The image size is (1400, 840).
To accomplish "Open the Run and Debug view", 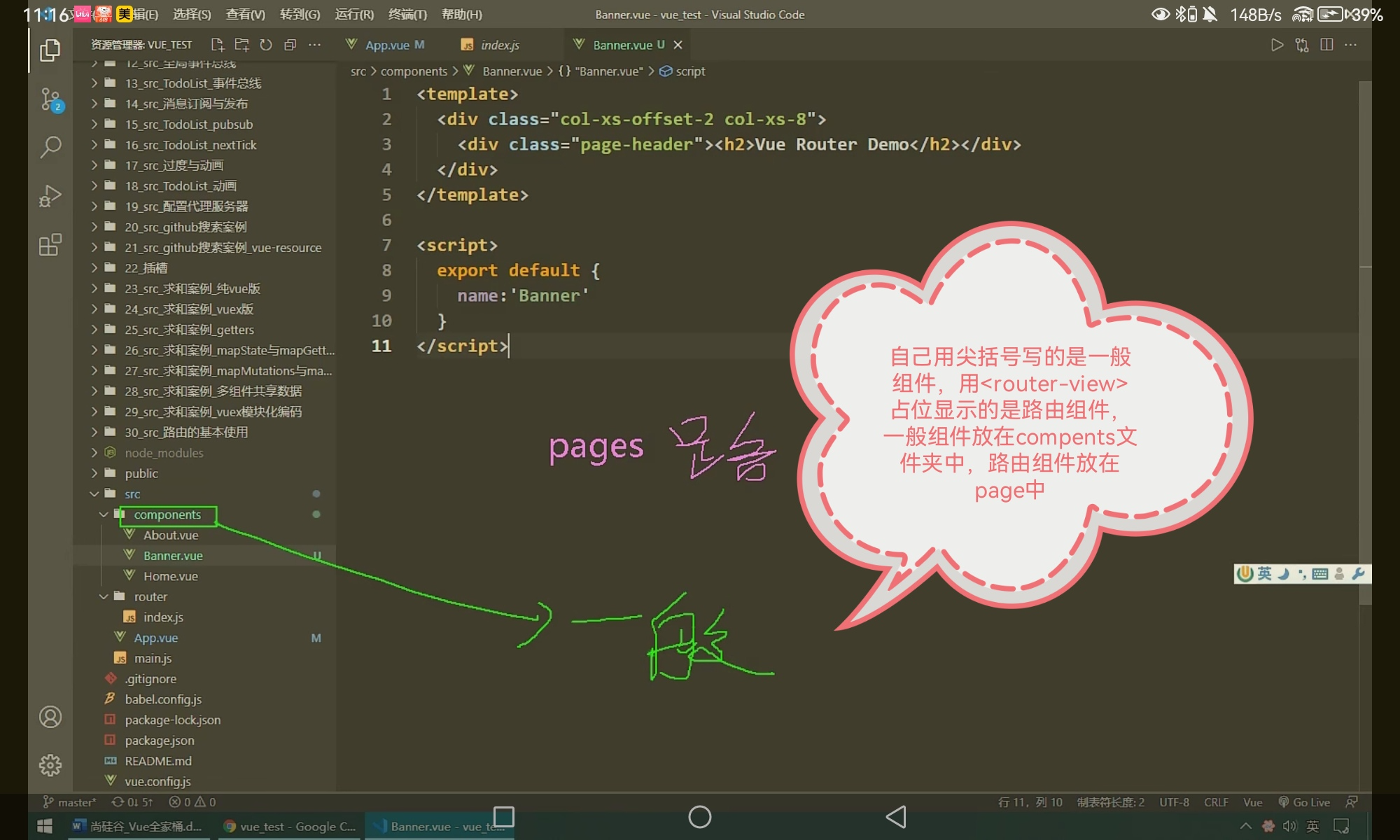I will pyautogui.click(x=50, y=196).
